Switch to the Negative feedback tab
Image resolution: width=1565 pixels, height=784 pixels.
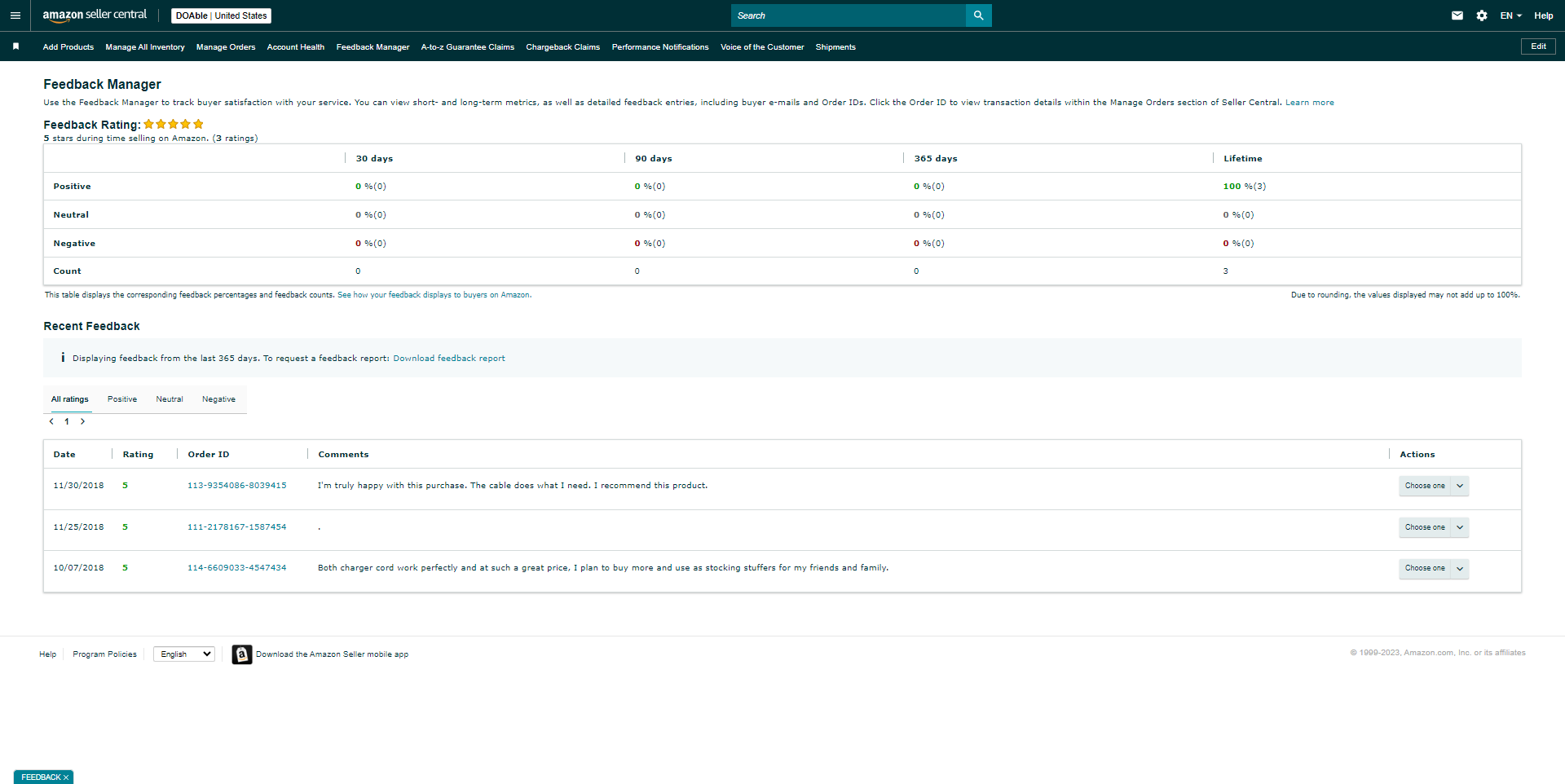[x=218, y=399]
